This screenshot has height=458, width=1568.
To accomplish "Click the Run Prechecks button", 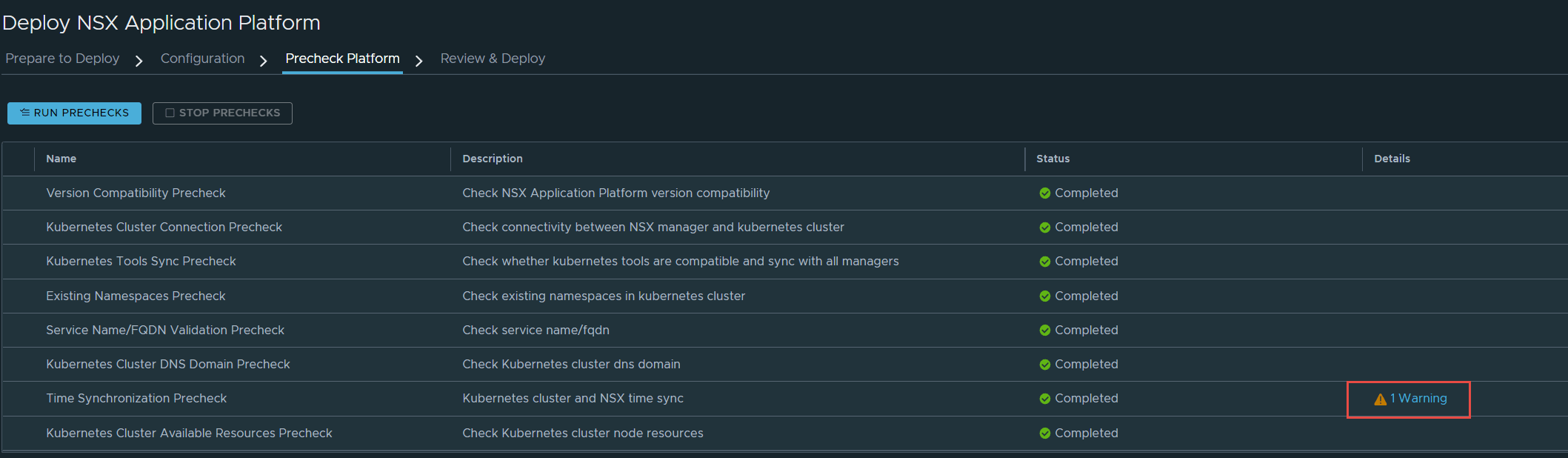I will tap(74, 113).
